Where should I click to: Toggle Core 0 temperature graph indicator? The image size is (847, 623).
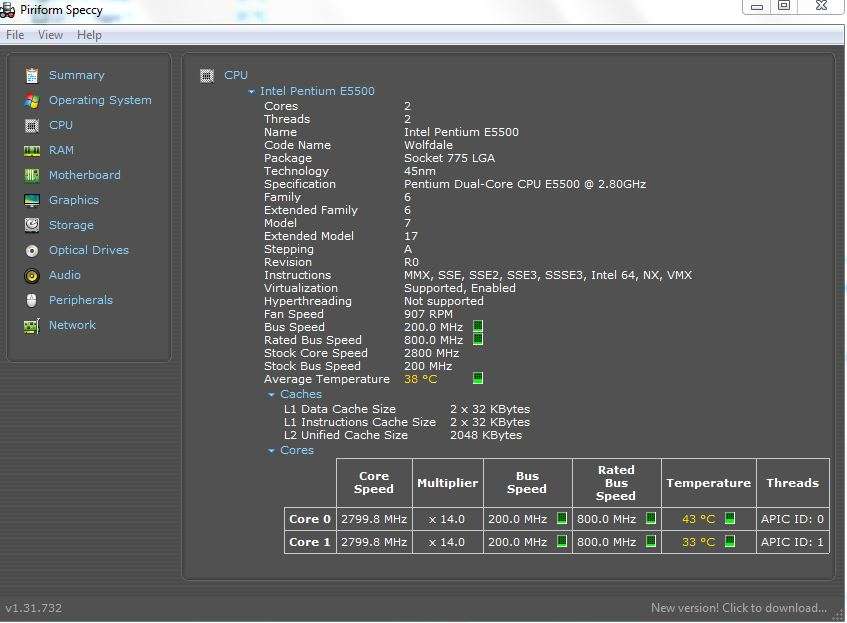(x=730, y=519)
